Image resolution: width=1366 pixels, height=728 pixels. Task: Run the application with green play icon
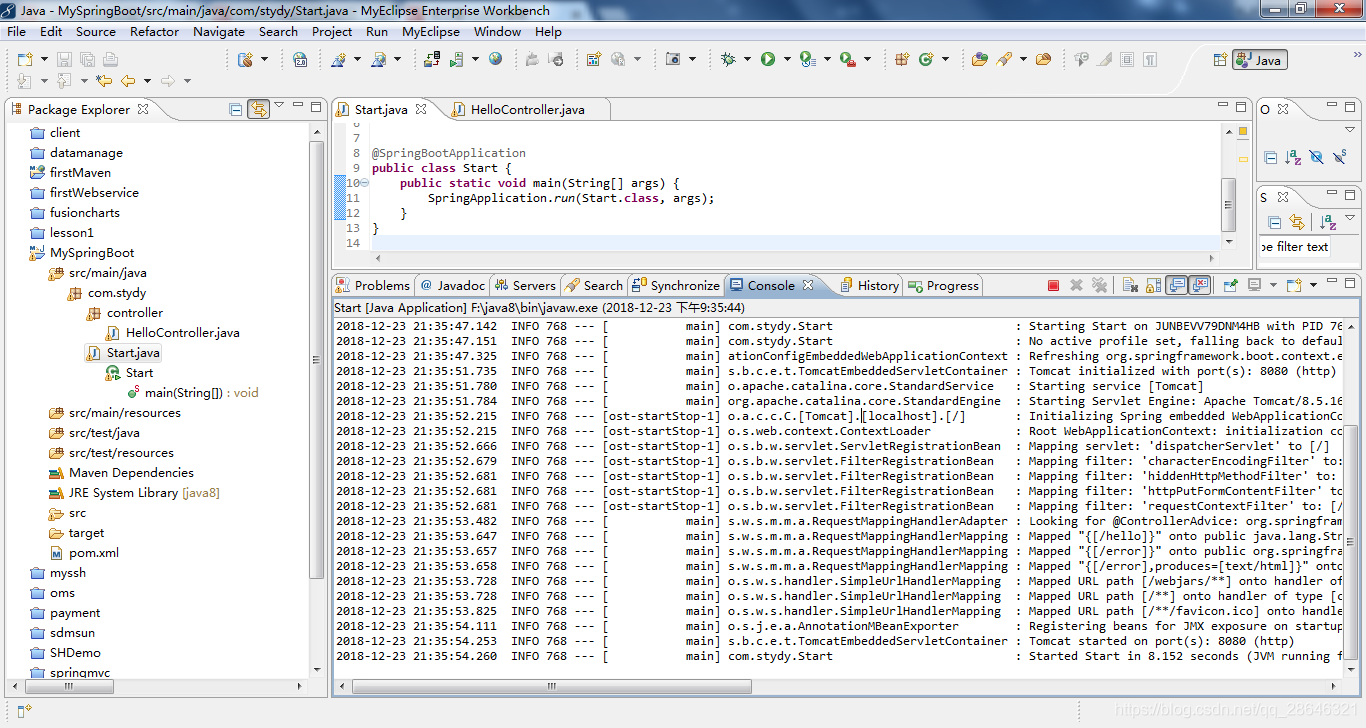(768, 59)
